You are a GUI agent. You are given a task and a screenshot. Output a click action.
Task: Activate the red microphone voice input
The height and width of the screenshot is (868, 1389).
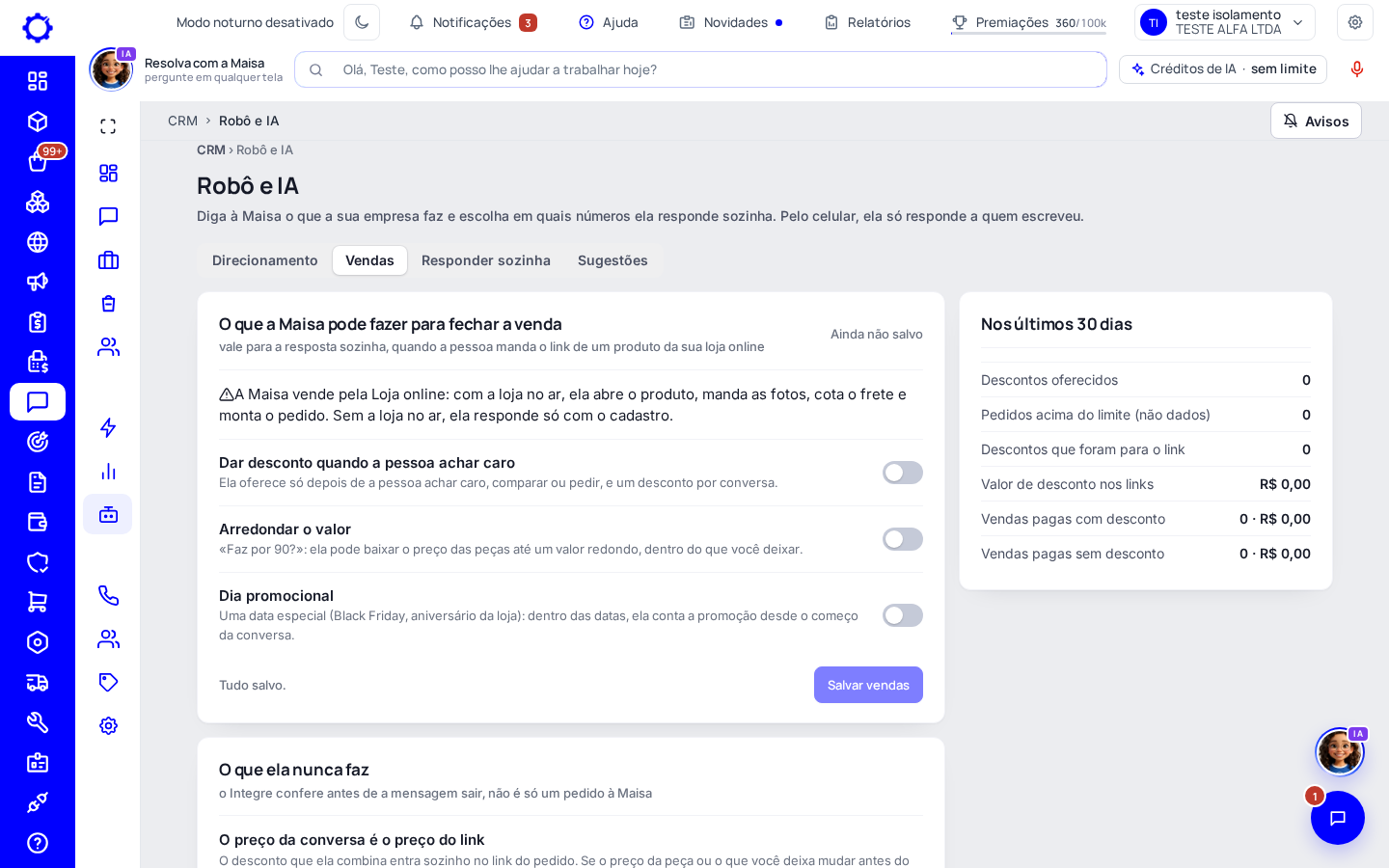(1357, 69)
